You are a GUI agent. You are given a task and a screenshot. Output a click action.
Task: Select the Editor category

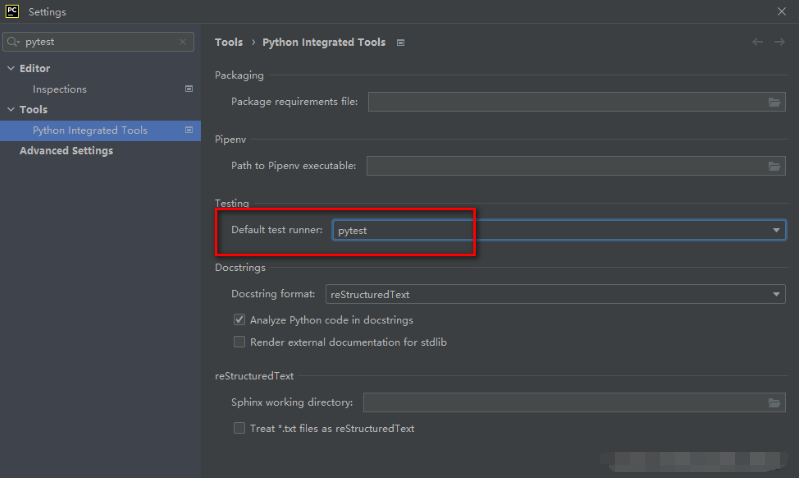(x=35, y=68)
